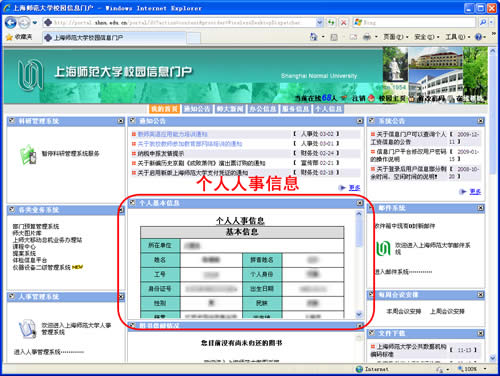Click the 注销 logout link in the banner
This screenshot has width=500, height=376.
click(x=359, y=98)
